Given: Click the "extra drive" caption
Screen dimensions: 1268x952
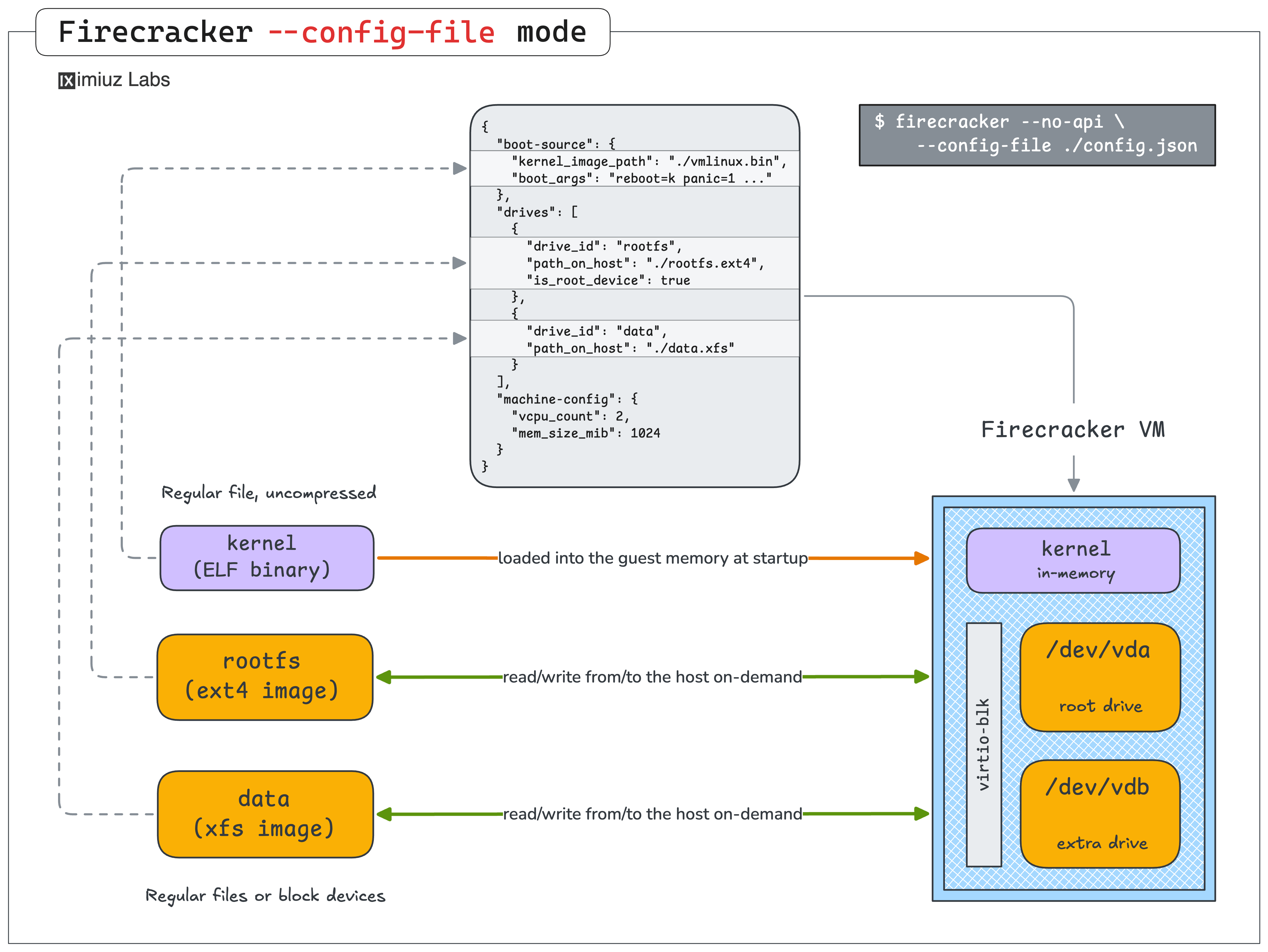Looking at the screenshot, I should click(x=1102, y=843).
